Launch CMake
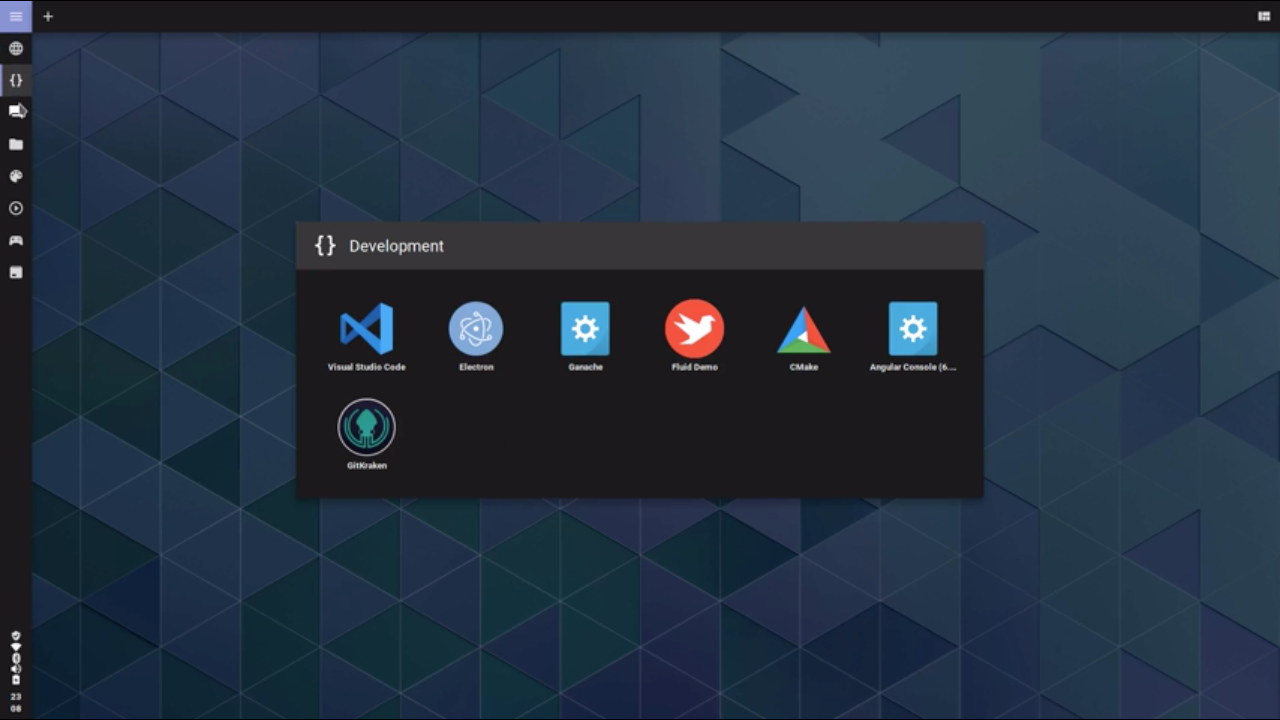The width and height of the screenshot is (1280, 720). pos(803,330)
